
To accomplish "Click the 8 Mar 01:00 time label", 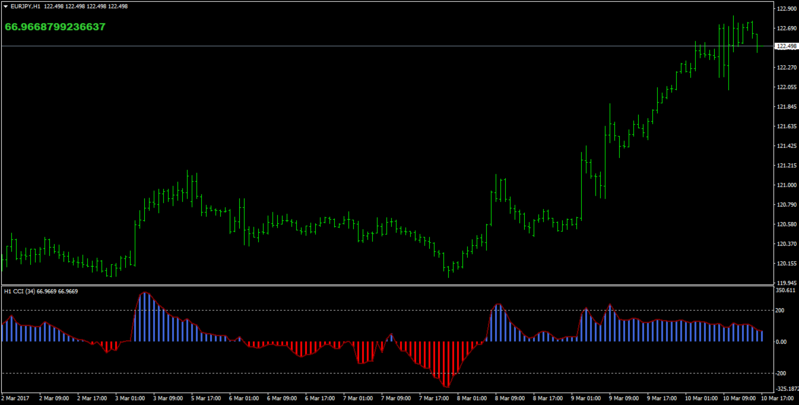I will 472,398.
